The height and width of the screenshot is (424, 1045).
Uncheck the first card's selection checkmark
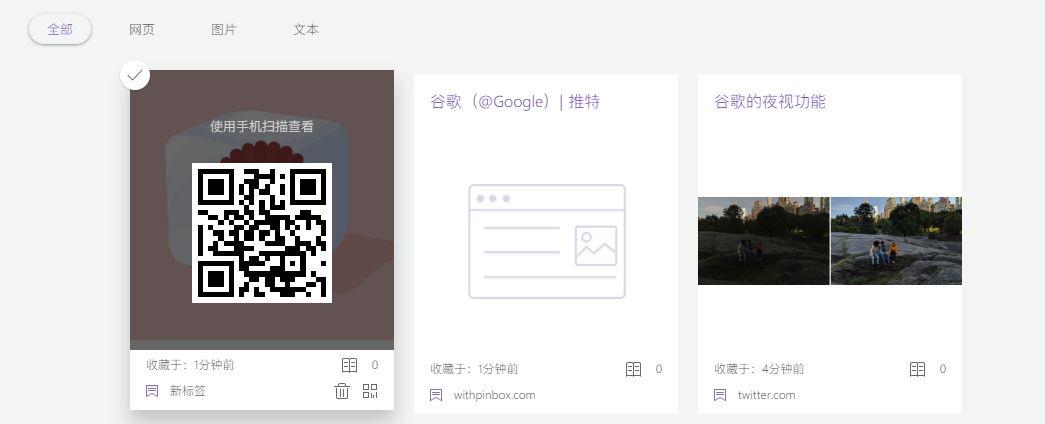(x=135, y=75)
